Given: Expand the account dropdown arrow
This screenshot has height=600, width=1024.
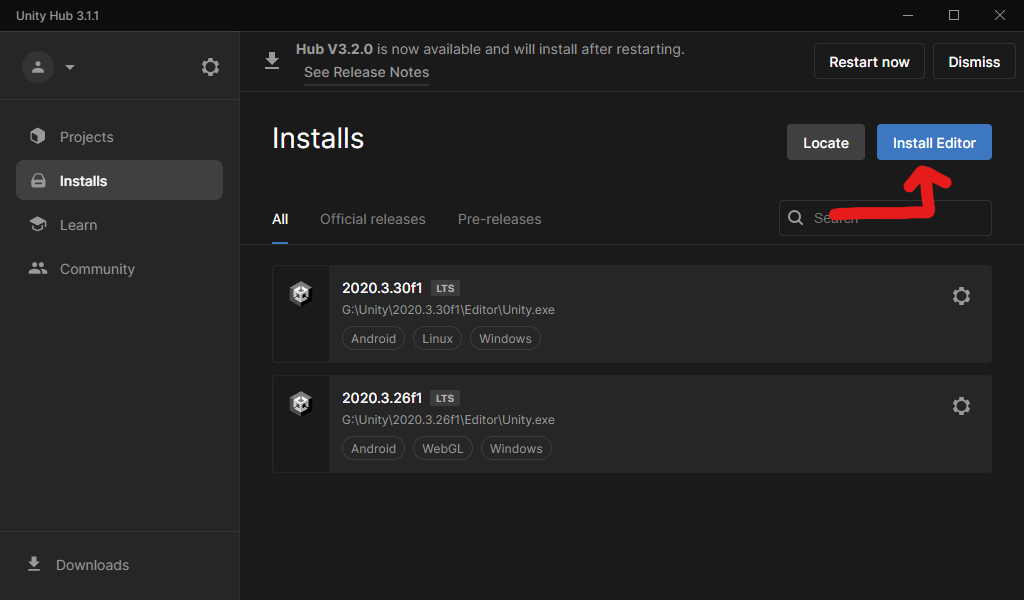Looking at the screenshot, I should pos(70,67).
